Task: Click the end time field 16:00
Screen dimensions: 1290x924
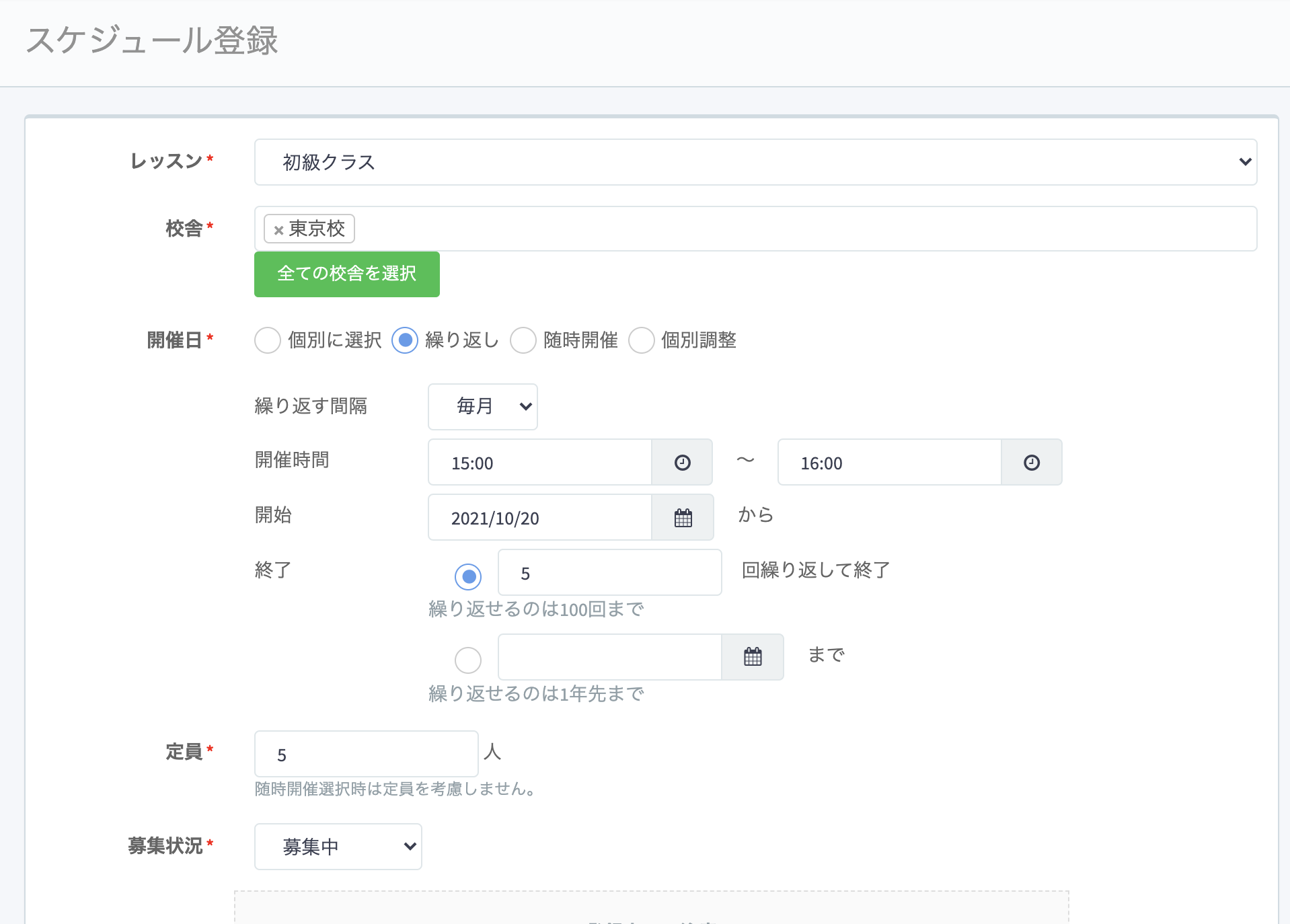Action: (x=890, y=463)
